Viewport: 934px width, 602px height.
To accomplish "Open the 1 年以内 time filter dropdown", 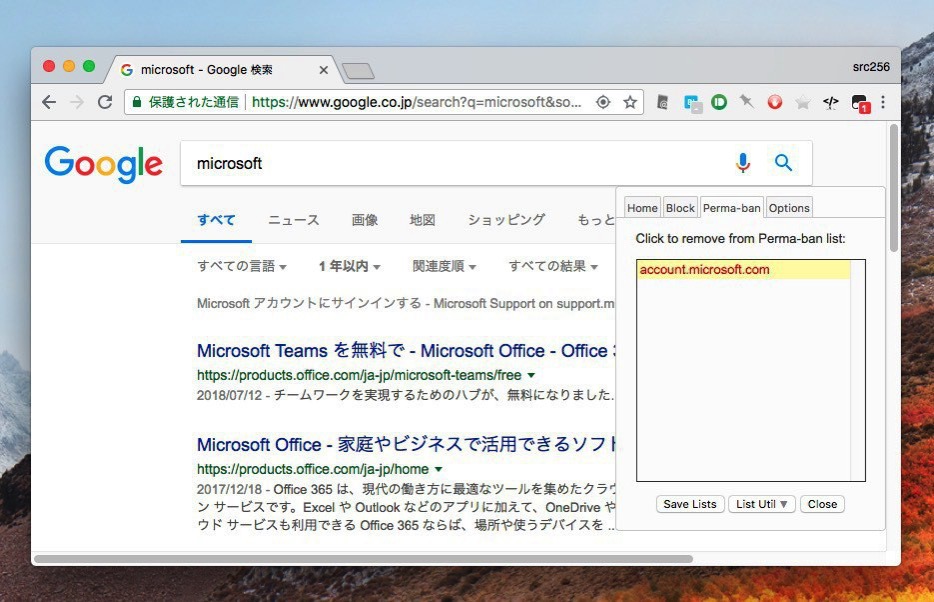I will [350, 266].
